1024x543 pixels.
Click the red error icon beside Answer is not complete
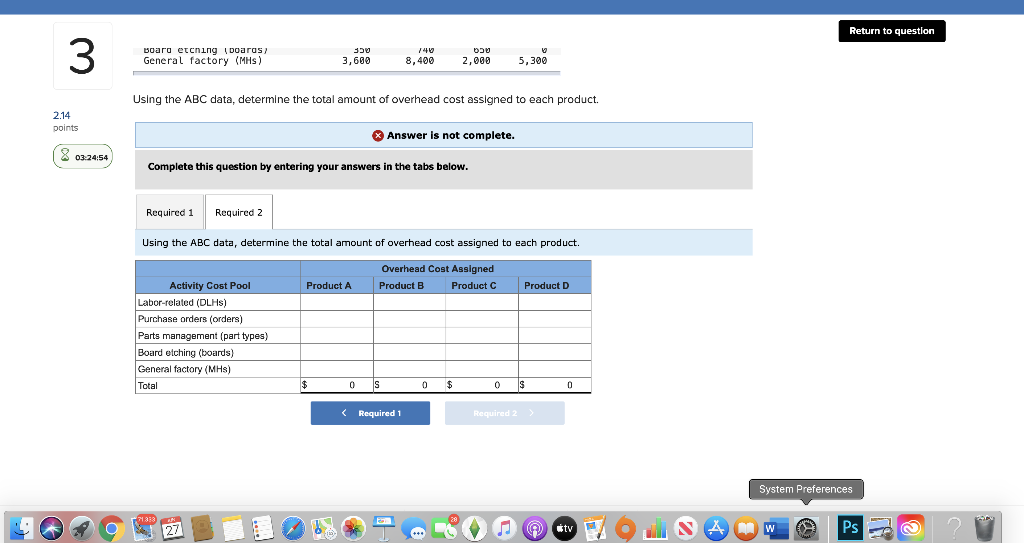[x=377, y=135]
